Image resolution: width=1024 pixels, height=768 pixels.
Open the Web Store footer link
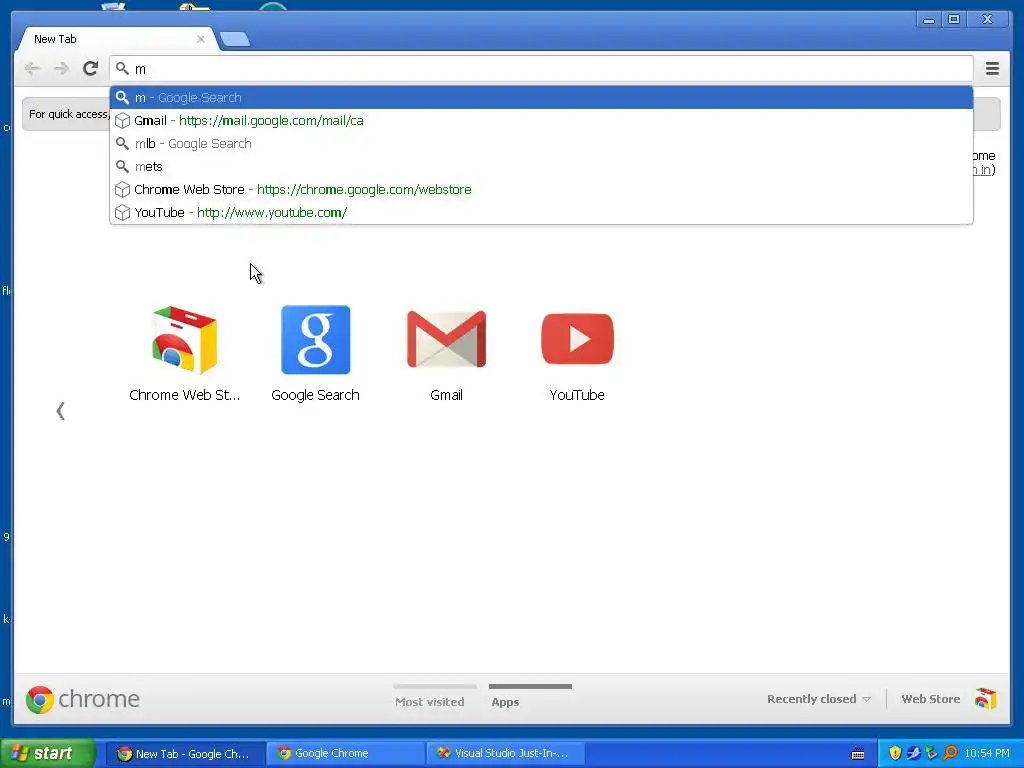[x=931, y=699]
